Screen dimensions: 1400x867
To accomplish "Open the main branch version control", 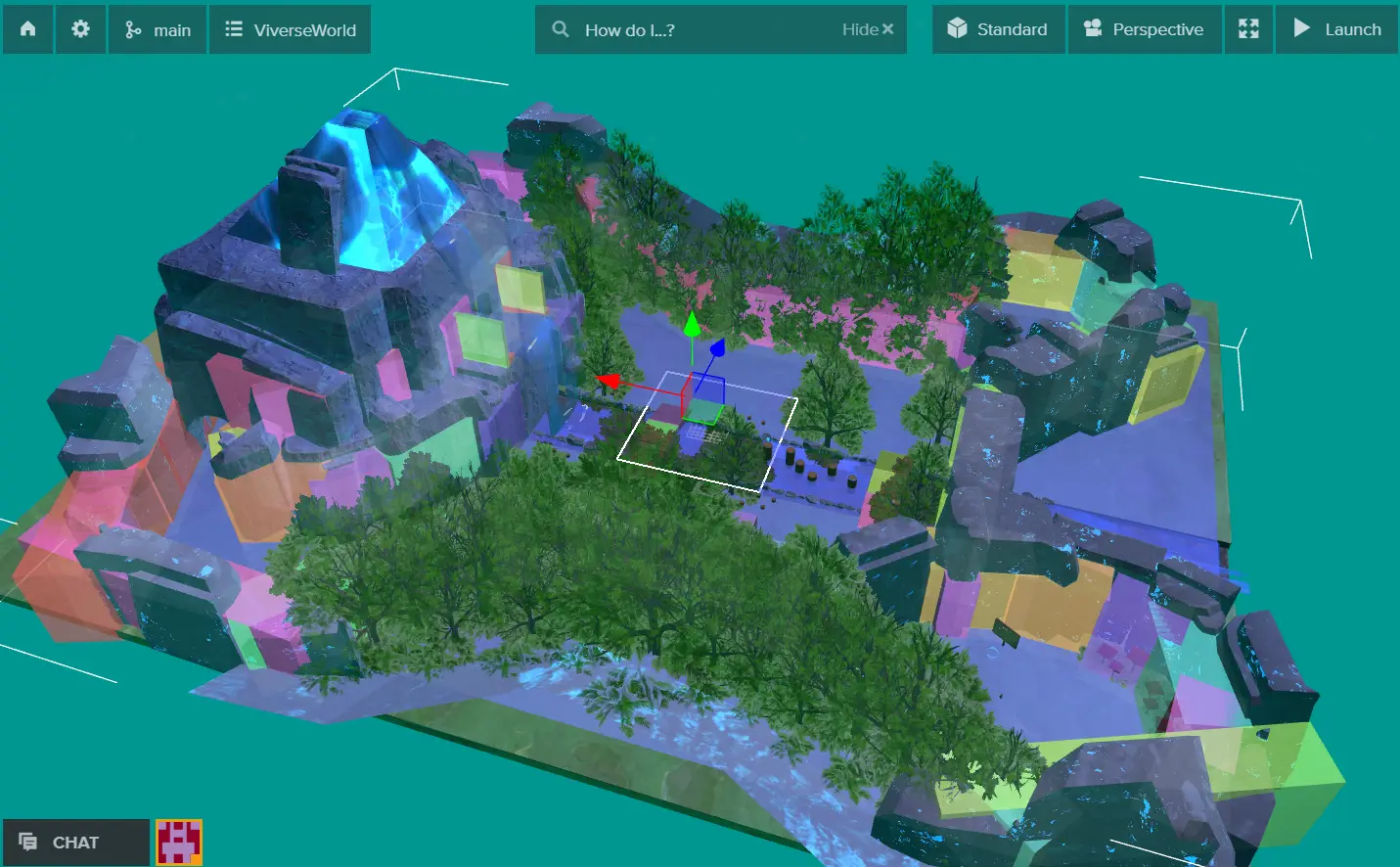I will coord(158,29).
